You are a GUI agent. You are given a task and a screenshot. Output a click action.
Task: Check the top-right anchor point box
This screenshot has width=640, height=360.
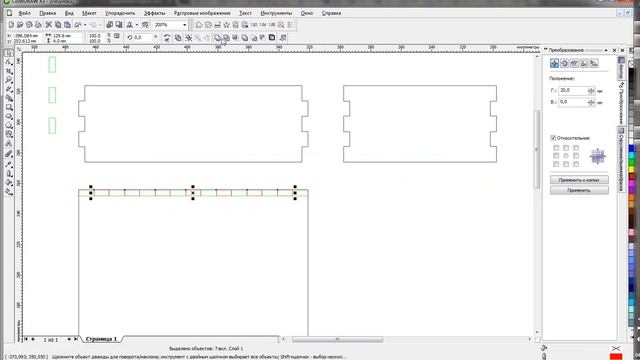click(576, 148)
